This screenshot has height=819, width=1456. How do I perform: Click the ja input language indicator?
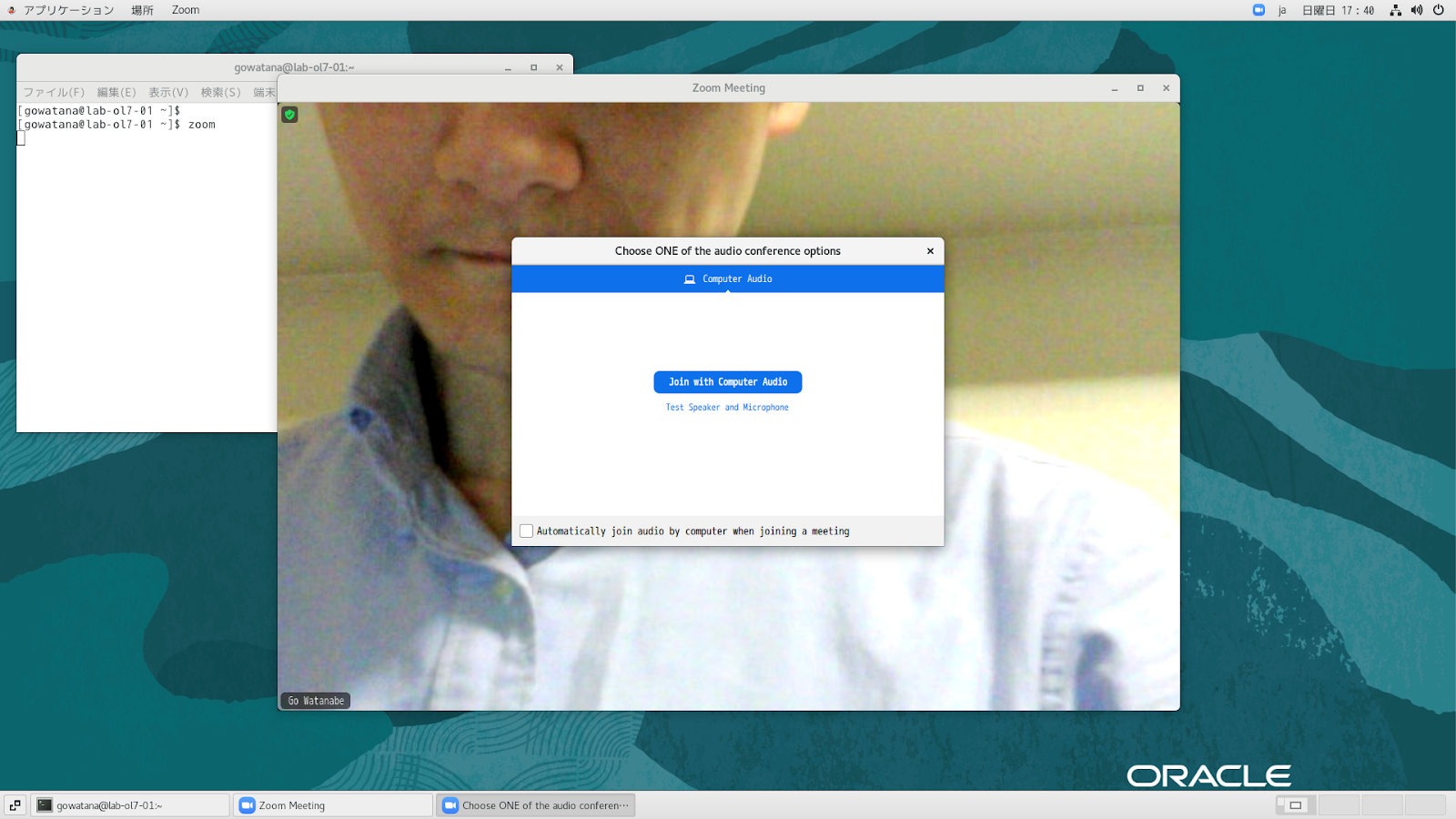(x=1282, y=10)
